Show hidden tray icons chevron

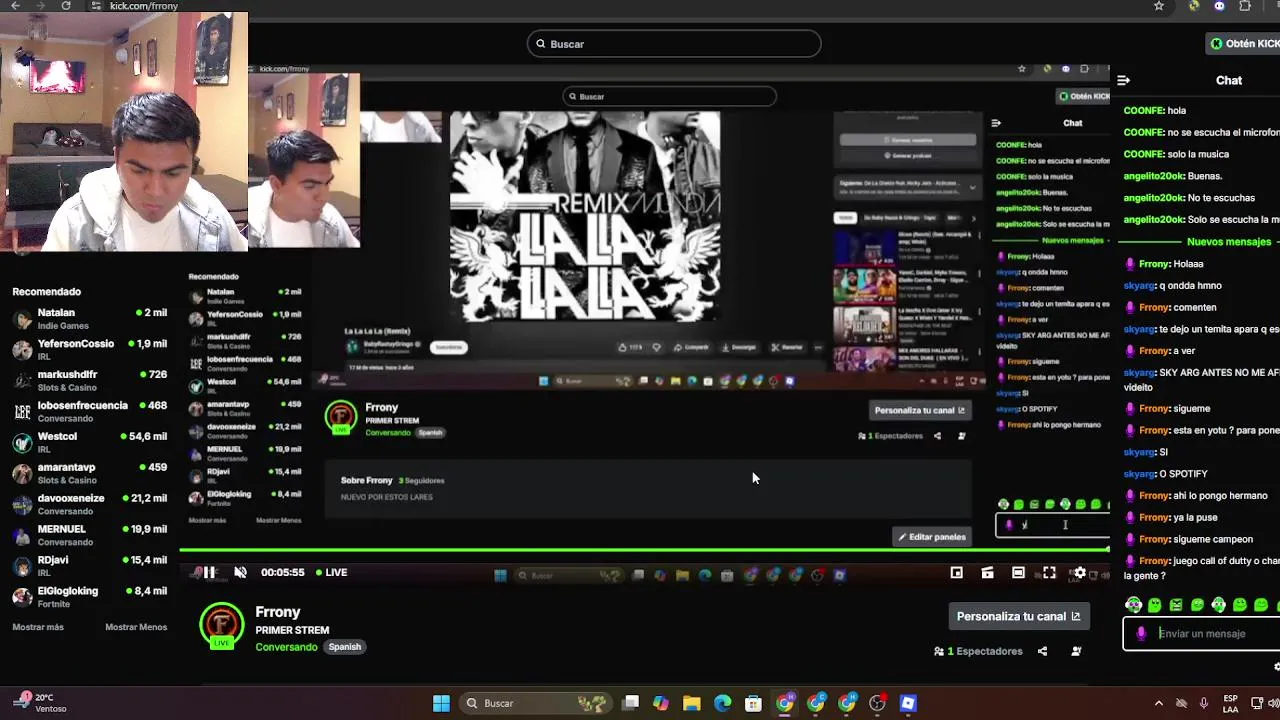(1159, 703)
